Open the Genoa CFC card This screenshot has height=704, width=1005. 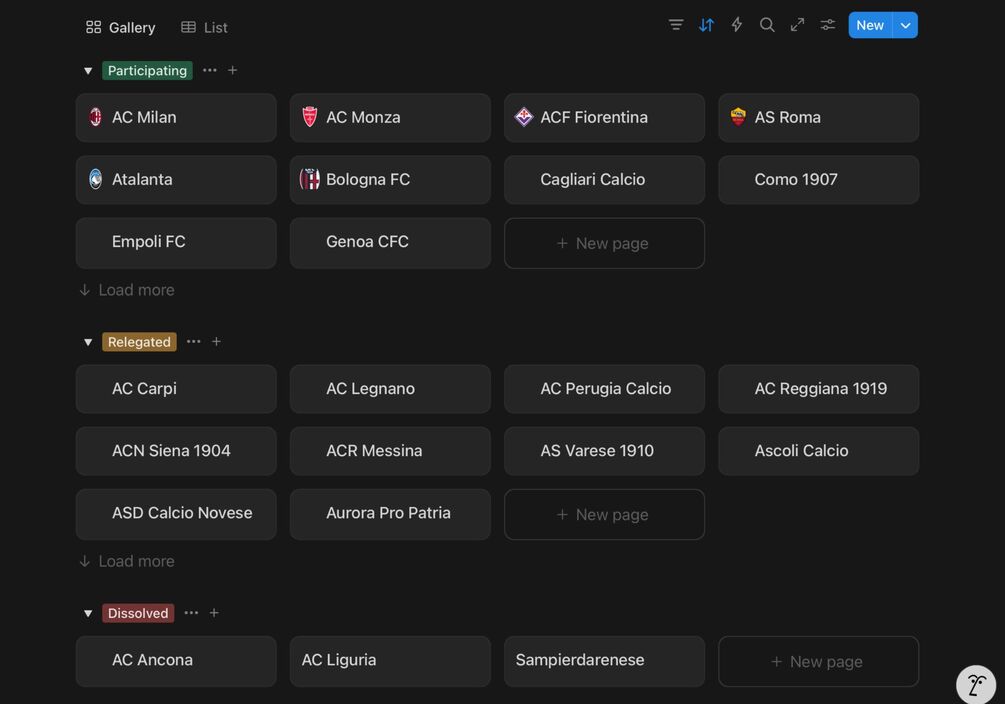(390, 242)
